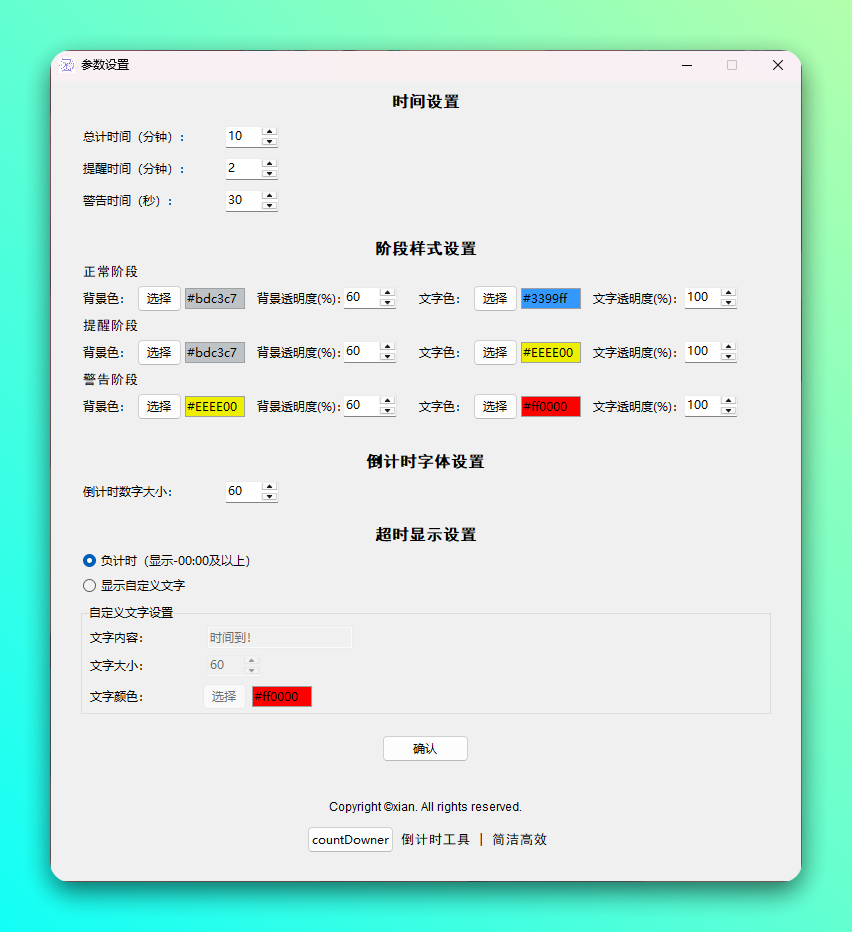Click the custom text color 选择 button
Viewport: 852px width, 932px height.
point(224,697)
